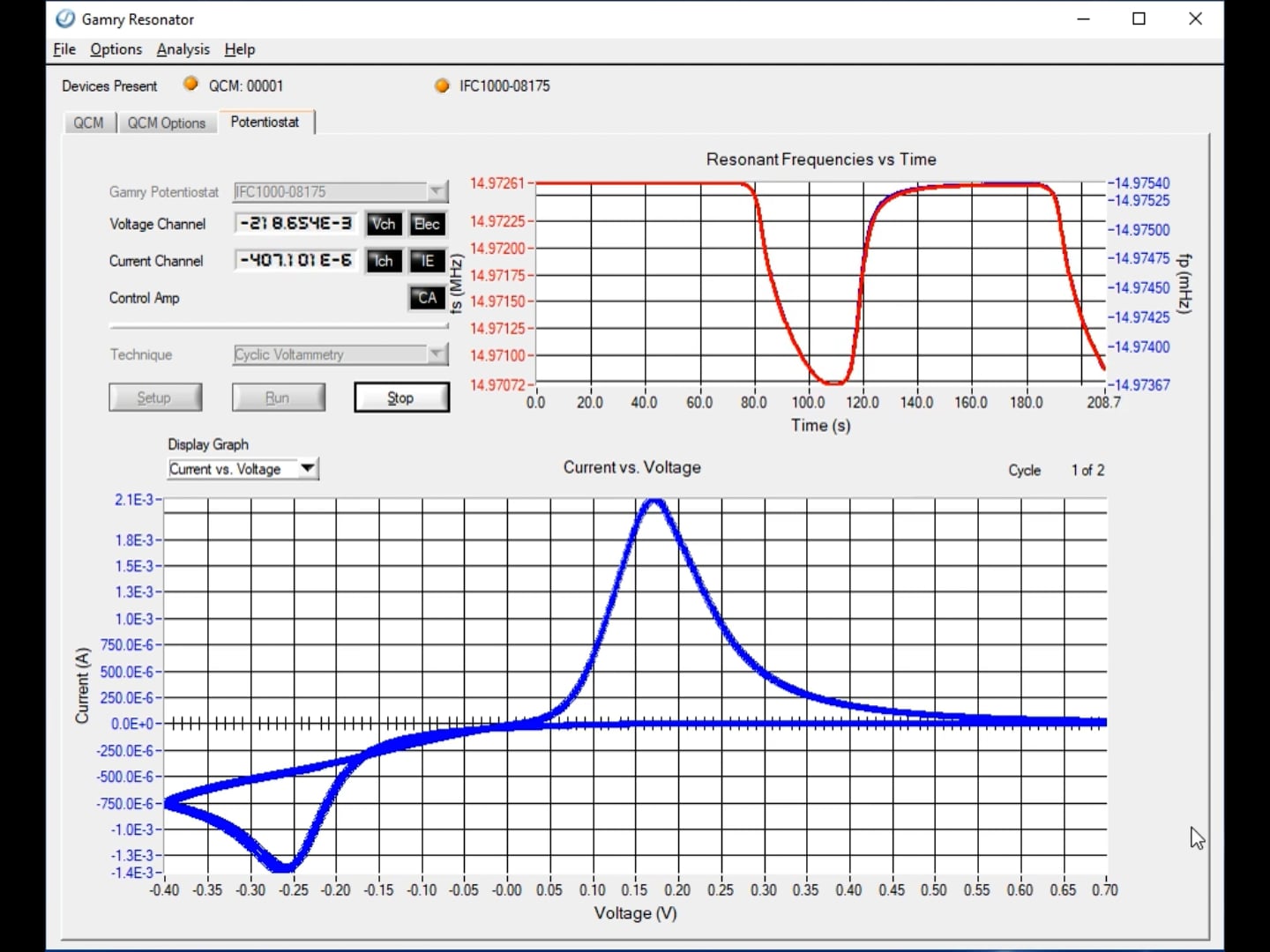Toggle the Ich indicator button
1270x952 pixels.
[x=384, y=261]
